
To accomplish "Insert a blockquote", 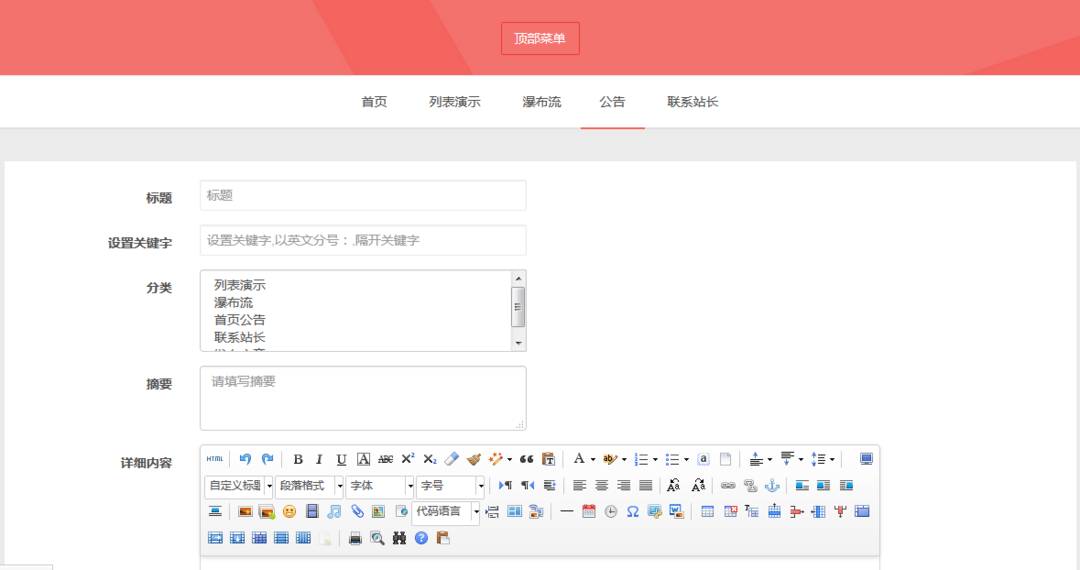I will point(527,459).
